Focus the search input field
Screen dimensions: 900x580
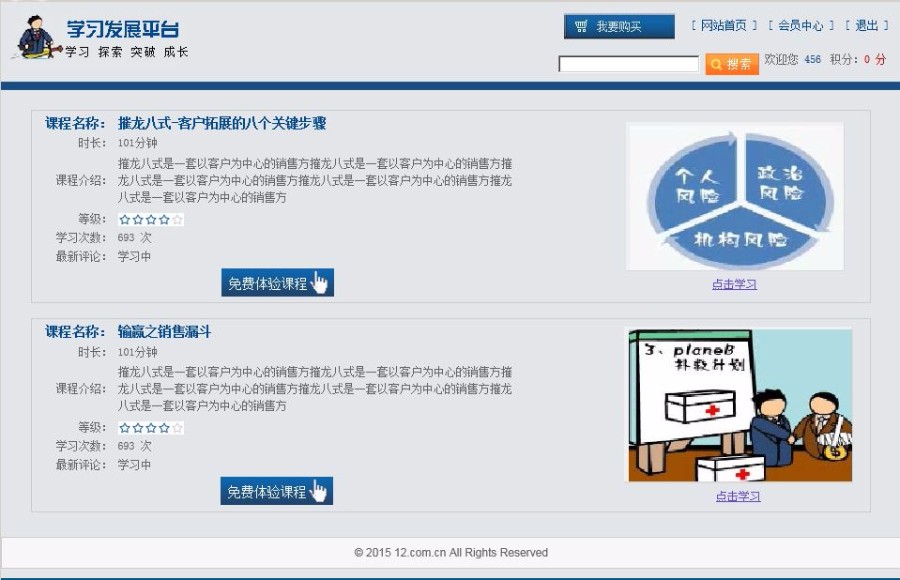tap(629, 64)
